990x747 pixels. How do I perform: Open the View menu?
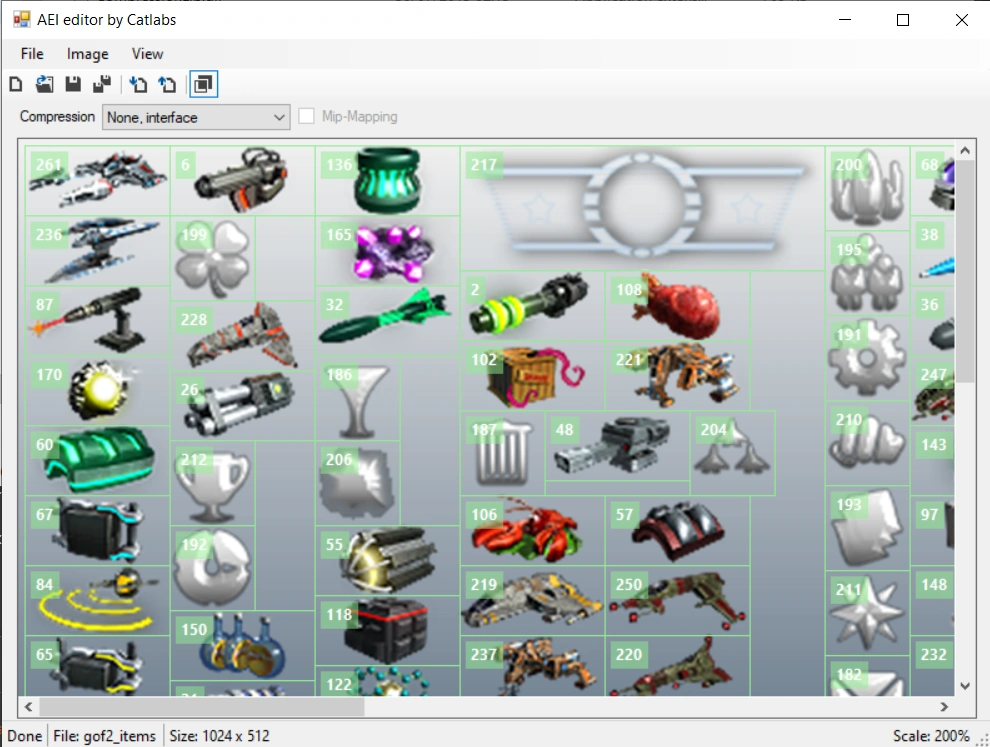(147, 54)
